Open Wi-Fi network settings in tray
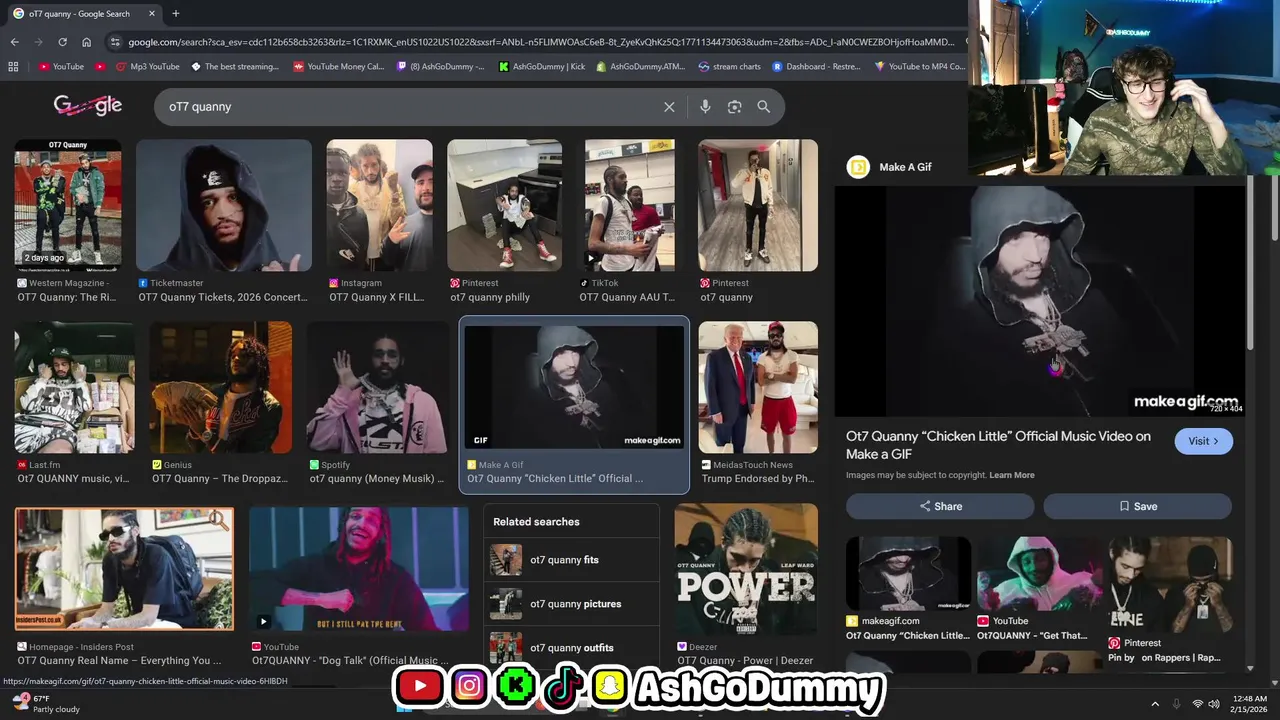Viewport: 1280px width, 720px height. (x=1198, y=704)
